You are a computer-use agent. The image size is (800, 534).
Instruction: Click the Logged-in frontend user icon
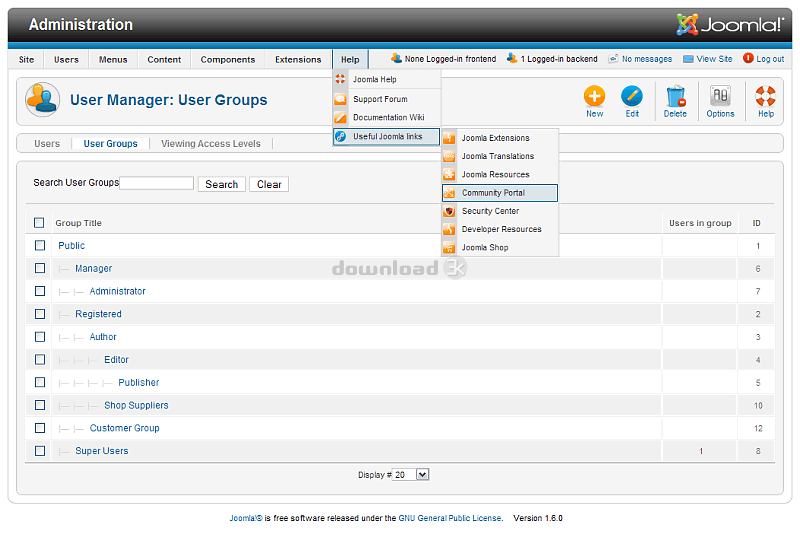[396, 59]
